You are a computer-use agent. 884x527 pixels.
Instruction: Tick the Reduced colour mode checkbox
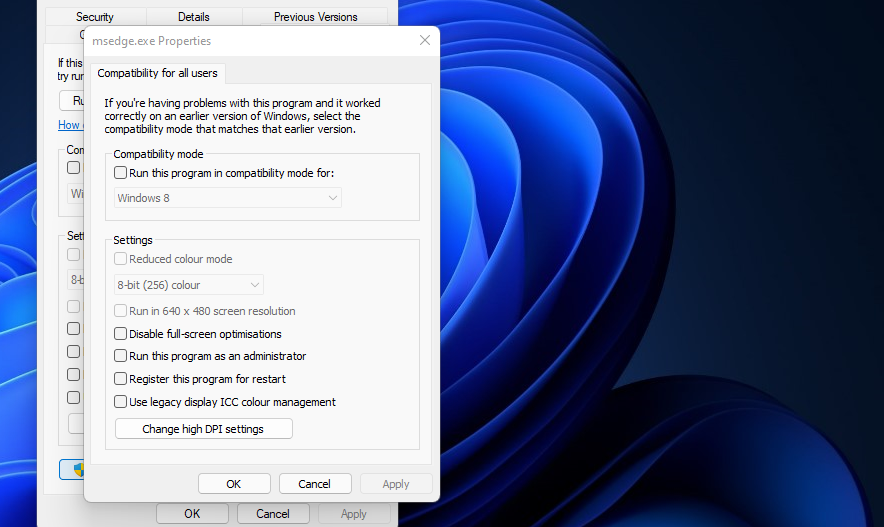click(x=120, y=259)
